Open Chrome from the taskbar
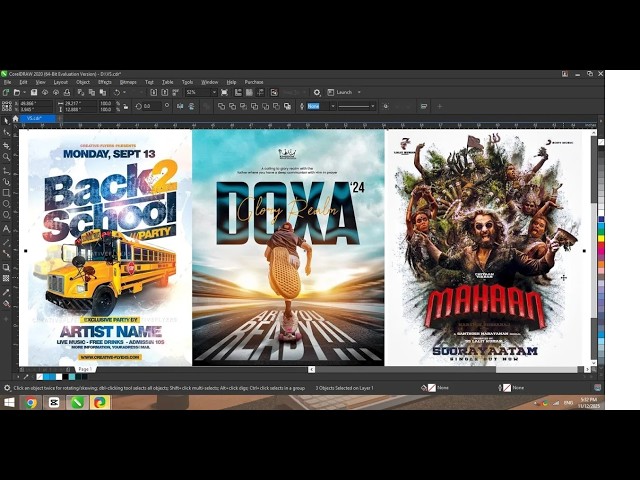Image resolution: width=640 pixels, height=480 pixels. (x=30, y=402)
